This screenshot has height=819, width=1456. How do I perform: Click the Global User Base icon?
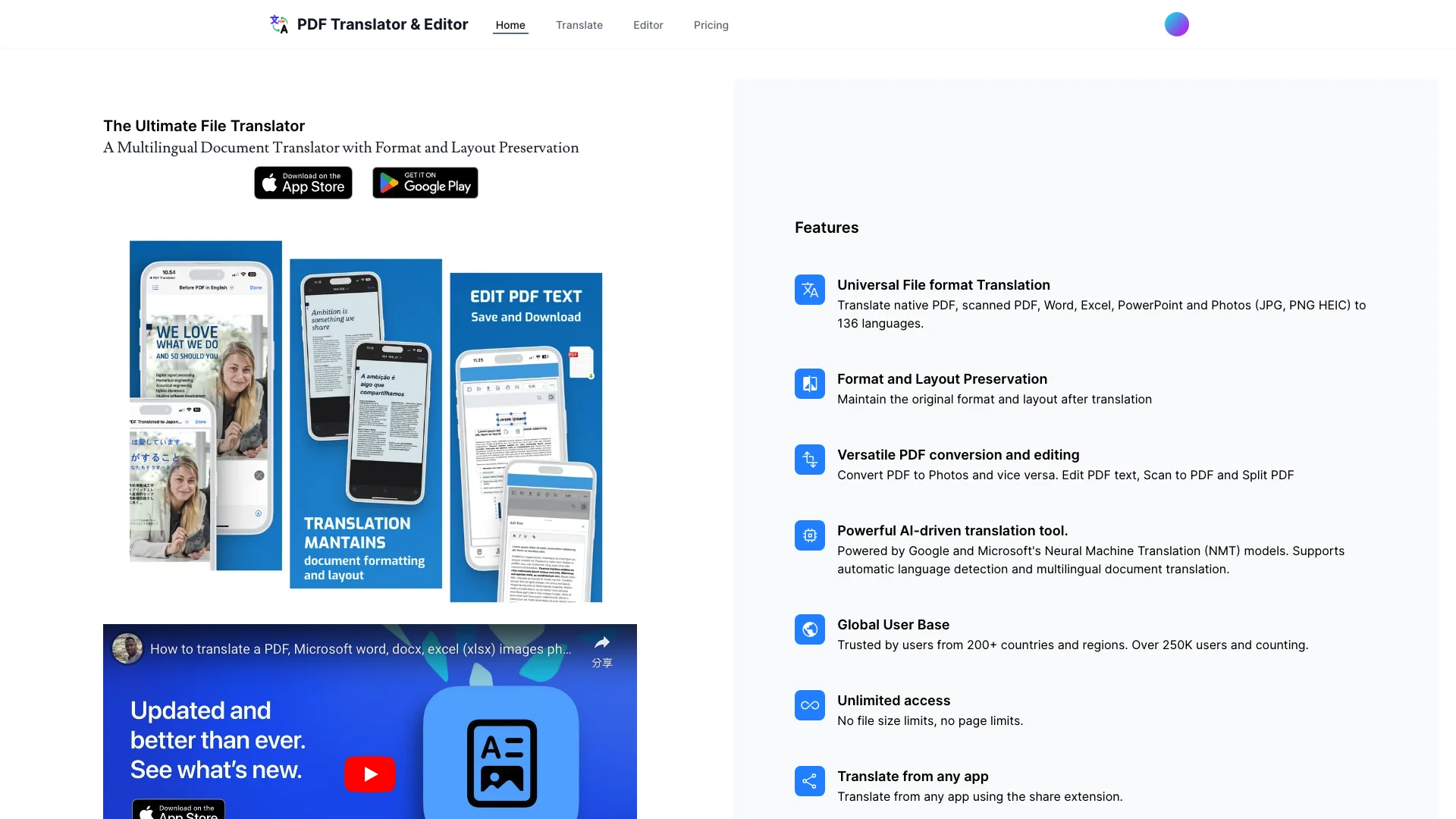tap(810, 629)
